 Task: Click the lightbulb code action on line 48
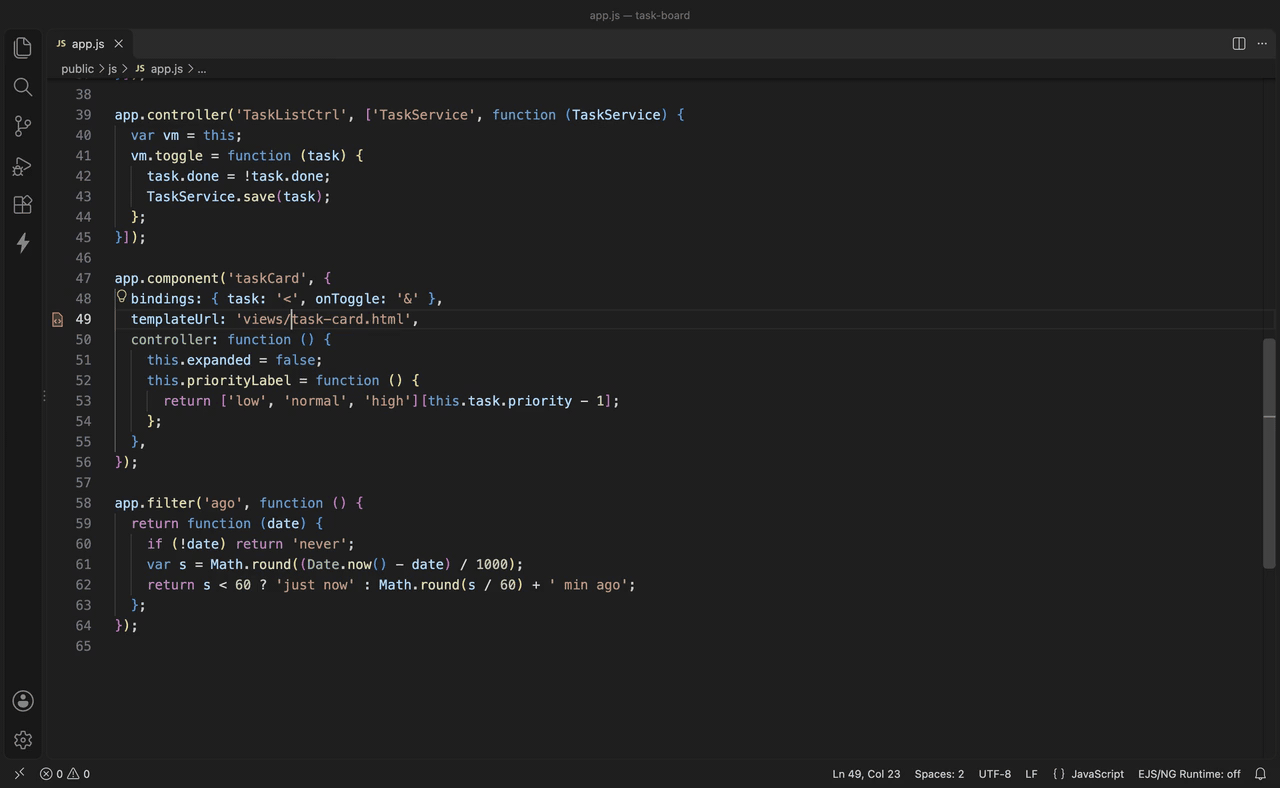(122, 297)
